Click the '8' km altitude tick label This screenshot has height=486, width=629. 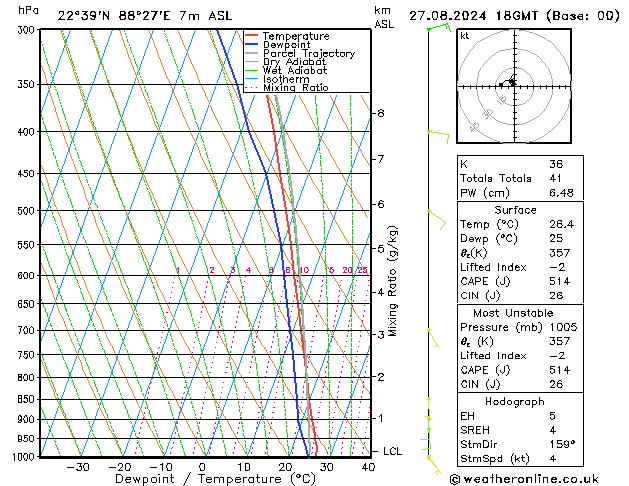(x=381, y=113)
